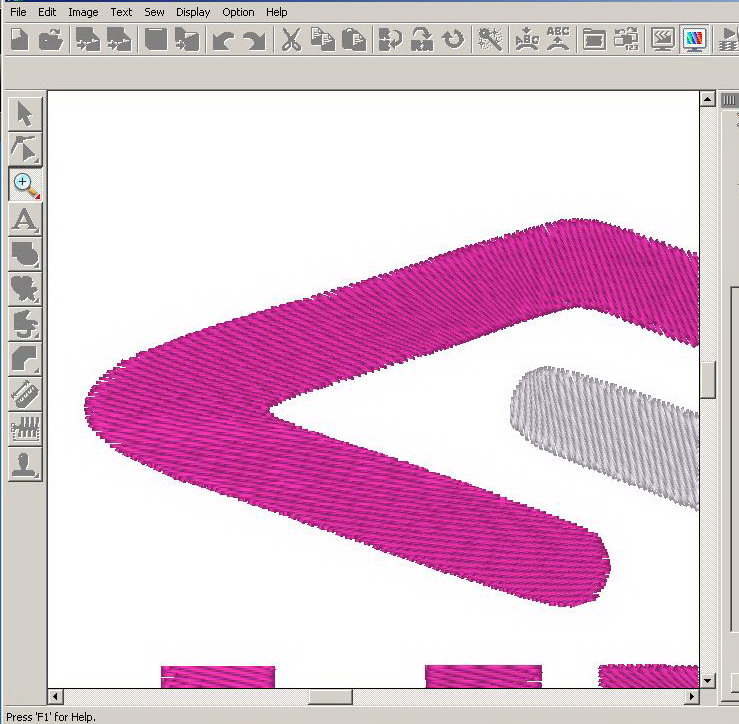Click vertical scrollbar up arrow
This screenshot has height=724, width=739.
point(708,100)
